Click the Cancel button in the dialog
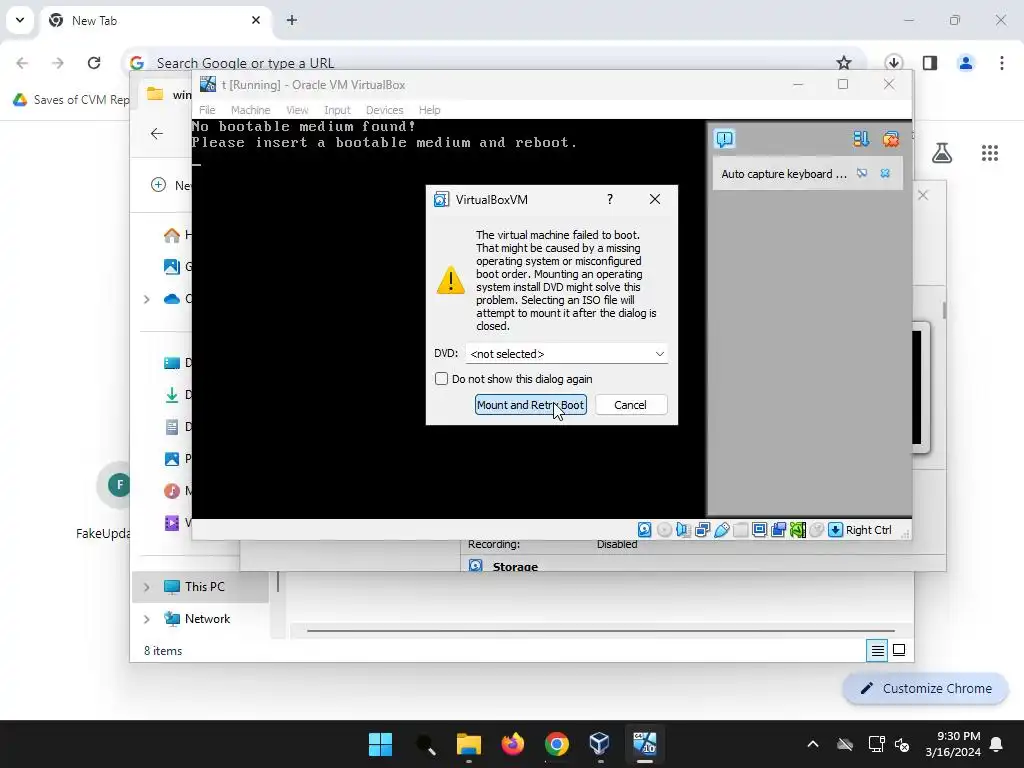Viewport: 1024px width, 768px height. coord(631,405)
